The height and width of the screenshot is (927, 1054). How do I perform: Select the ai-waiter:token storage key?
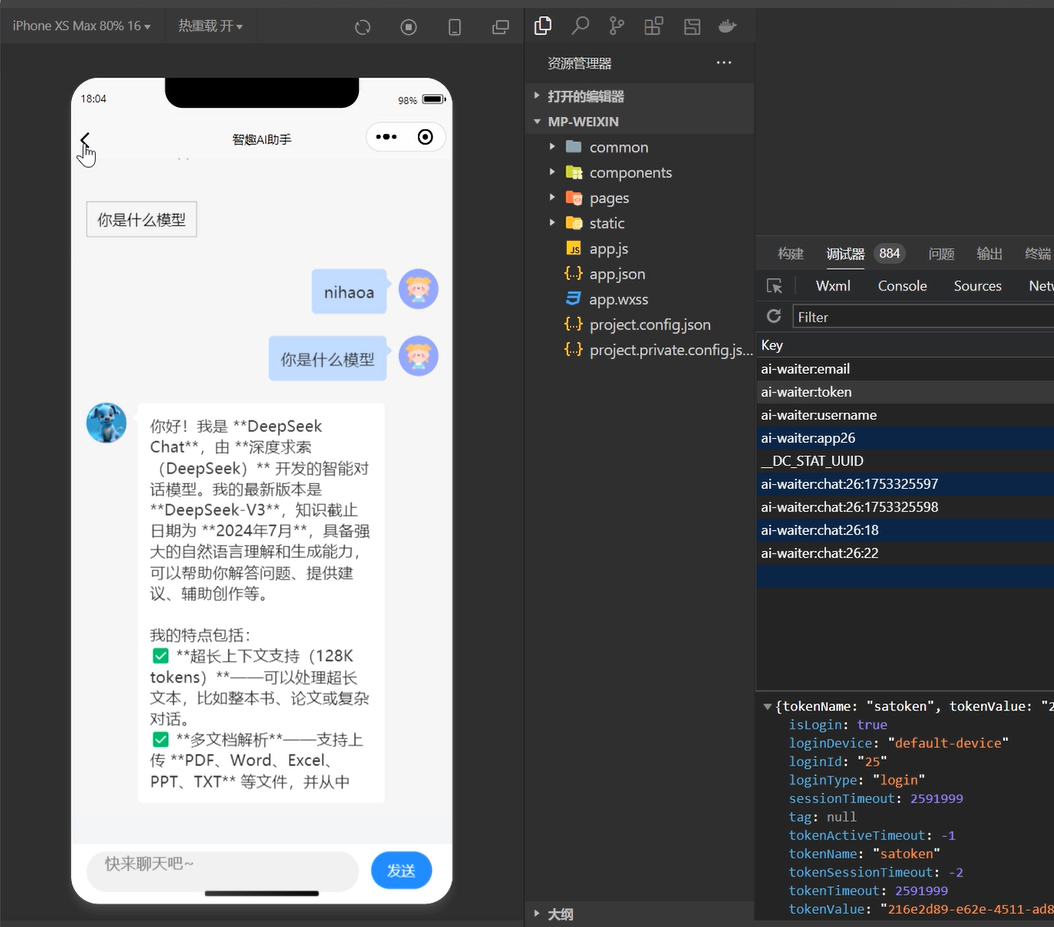click(905, 392)
